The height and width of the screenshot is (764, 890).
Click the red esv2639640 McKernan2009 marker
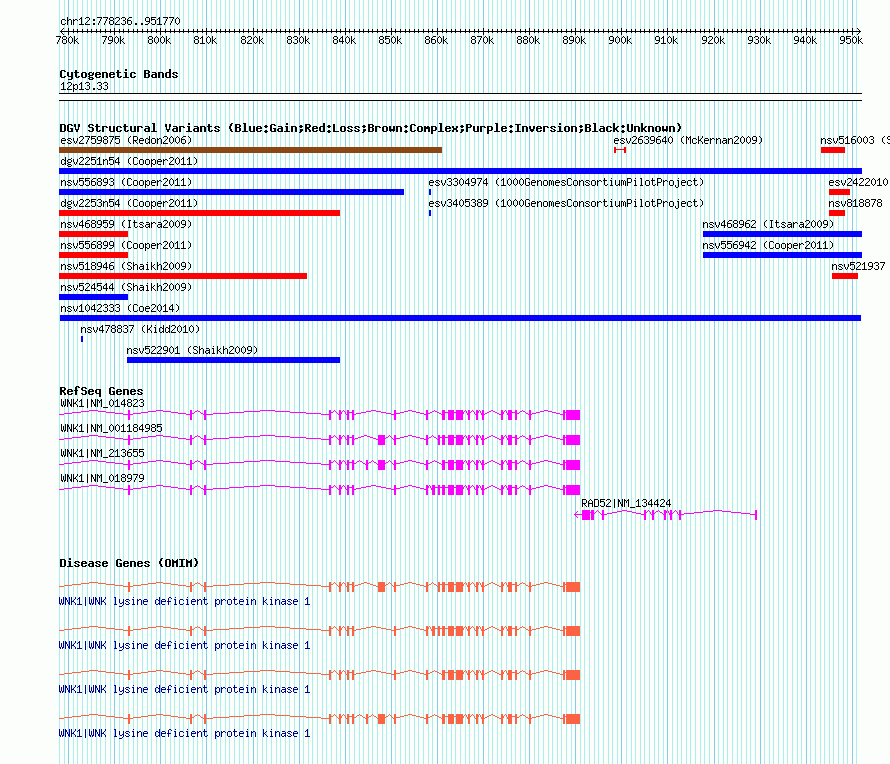click(620, 150)
